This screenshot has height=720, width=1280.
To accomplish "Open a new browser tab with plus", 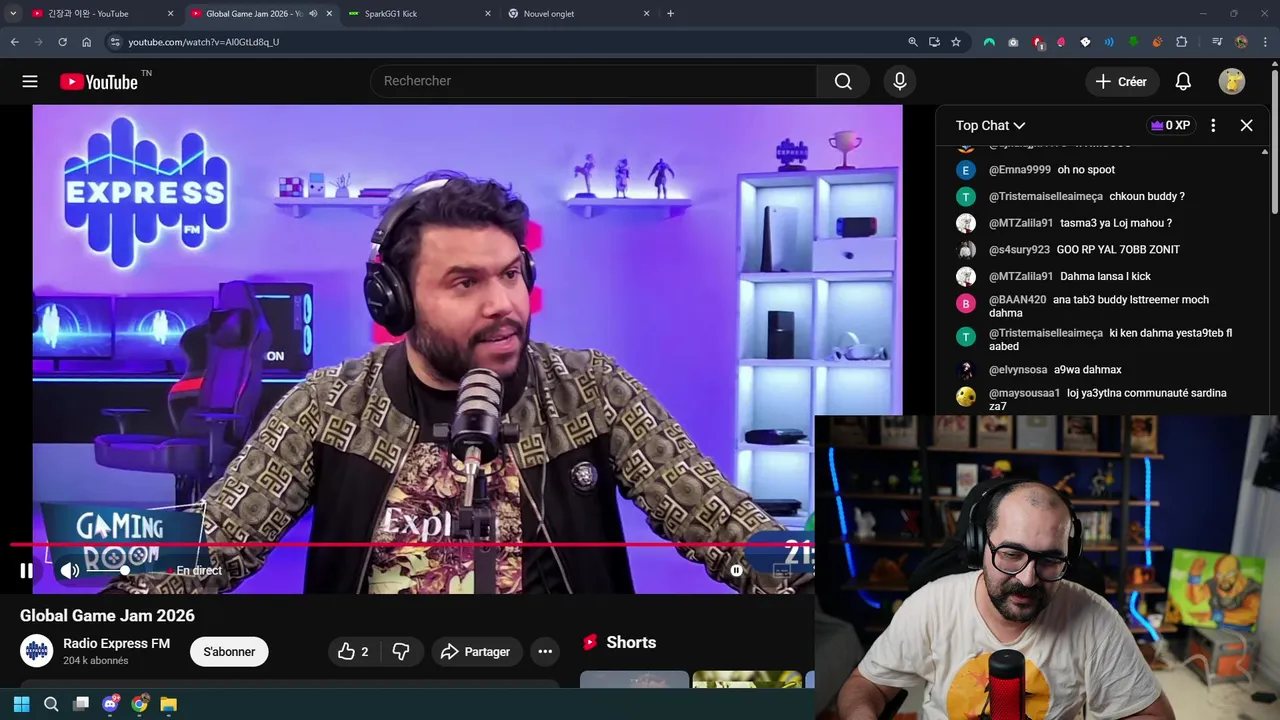I will pos(670,14).
